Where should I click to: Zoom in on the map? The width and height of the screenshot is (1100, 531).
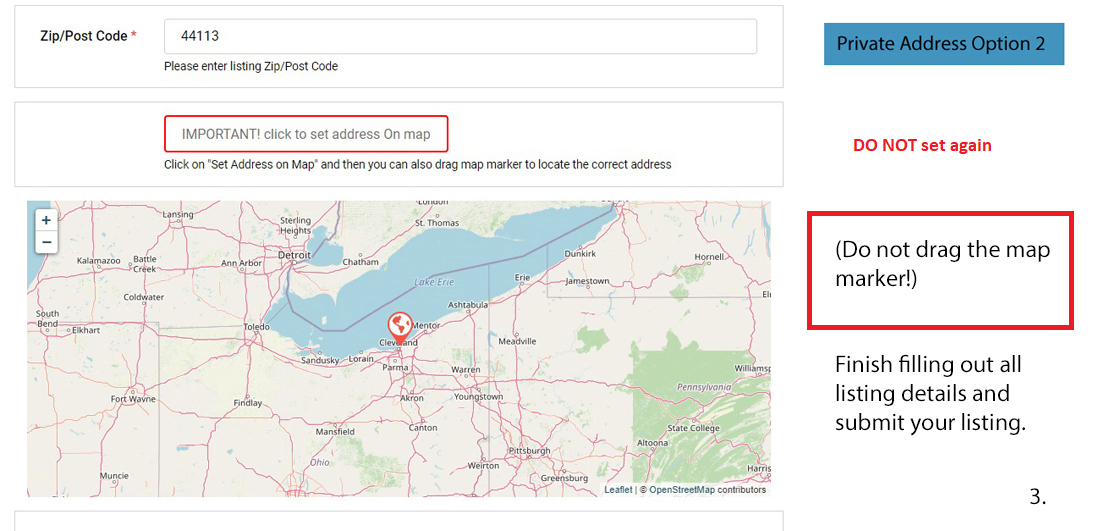46,220
